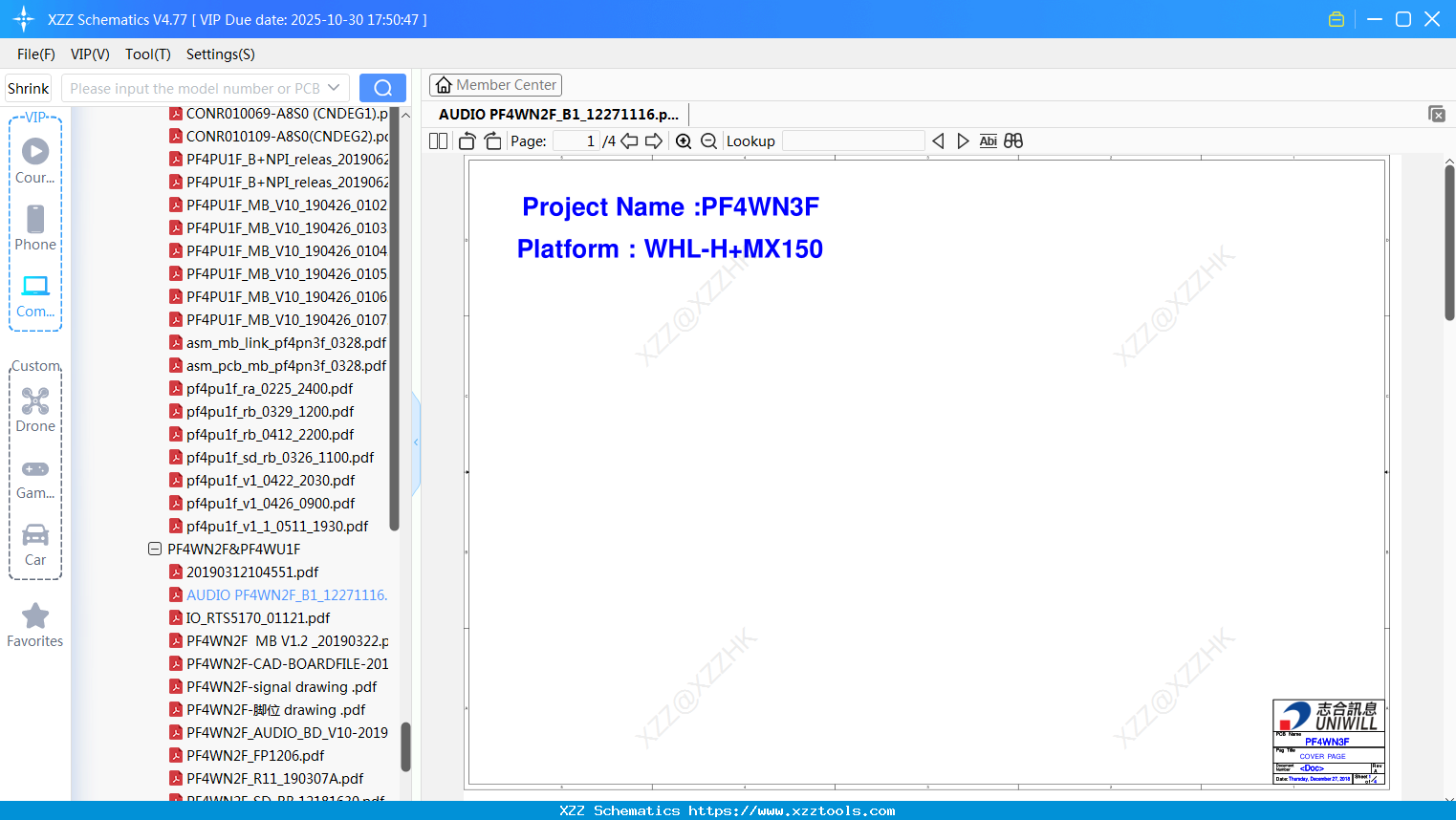Open PF4PU1F_MB_V10_190426_0105 file
The image size is (1456, 820).
(279, 274)
